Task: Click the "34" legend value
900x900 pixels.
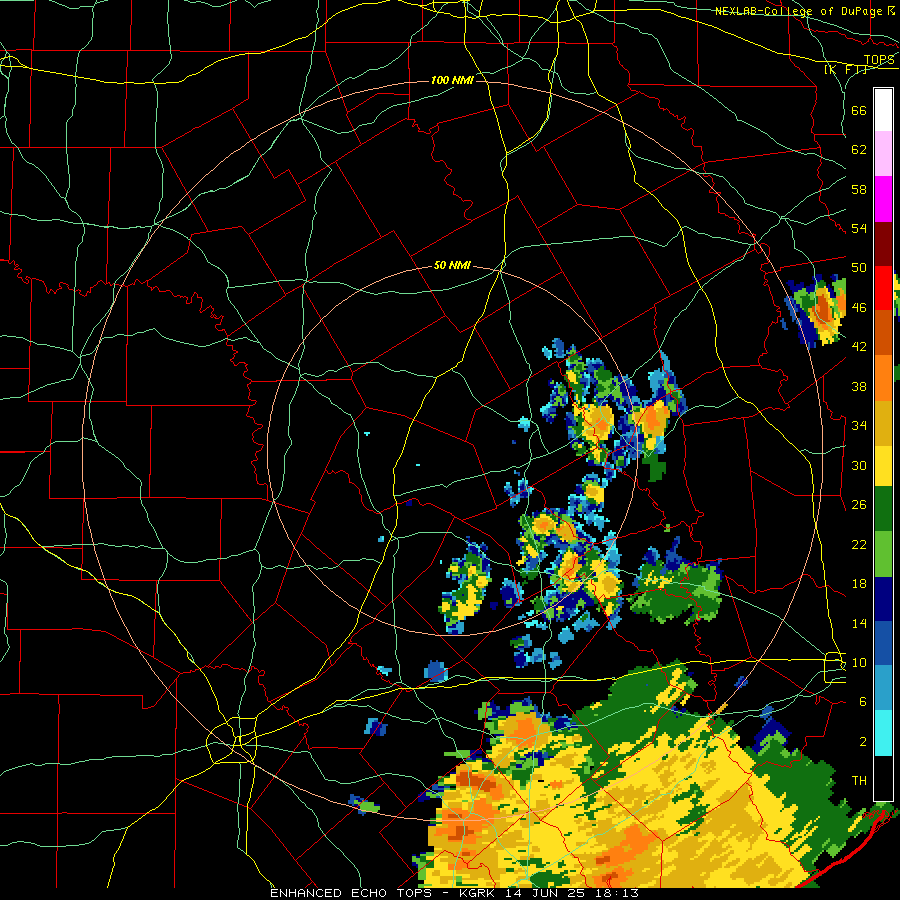Action: (x=859, y=426)
